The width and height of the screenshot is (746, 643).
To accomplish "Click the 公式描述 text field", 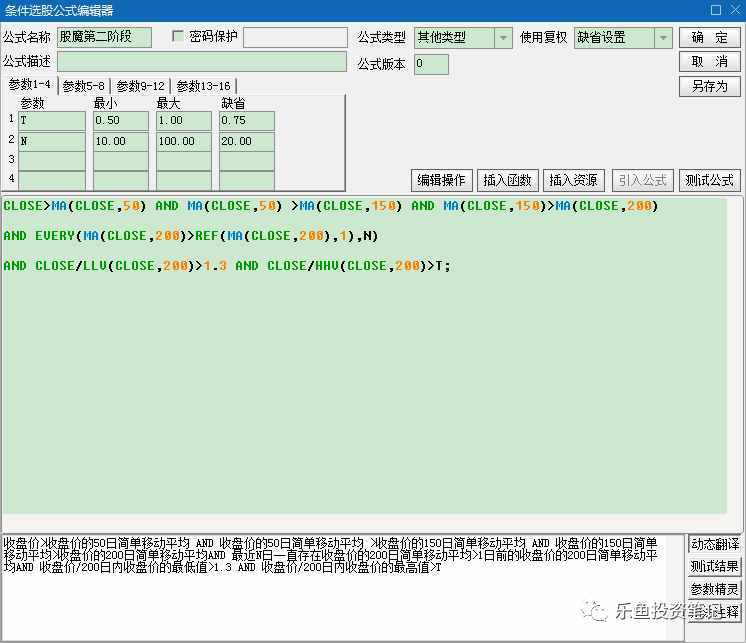I will click(x=201, y=62).
